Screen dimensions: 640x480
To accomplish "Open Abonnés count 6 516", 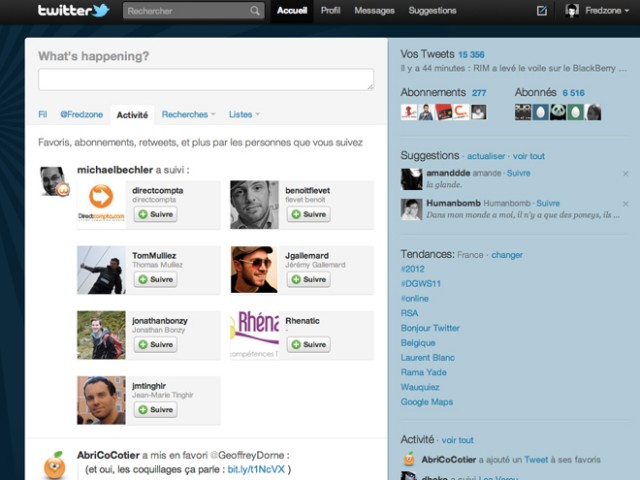I will [x=573, y=93].
